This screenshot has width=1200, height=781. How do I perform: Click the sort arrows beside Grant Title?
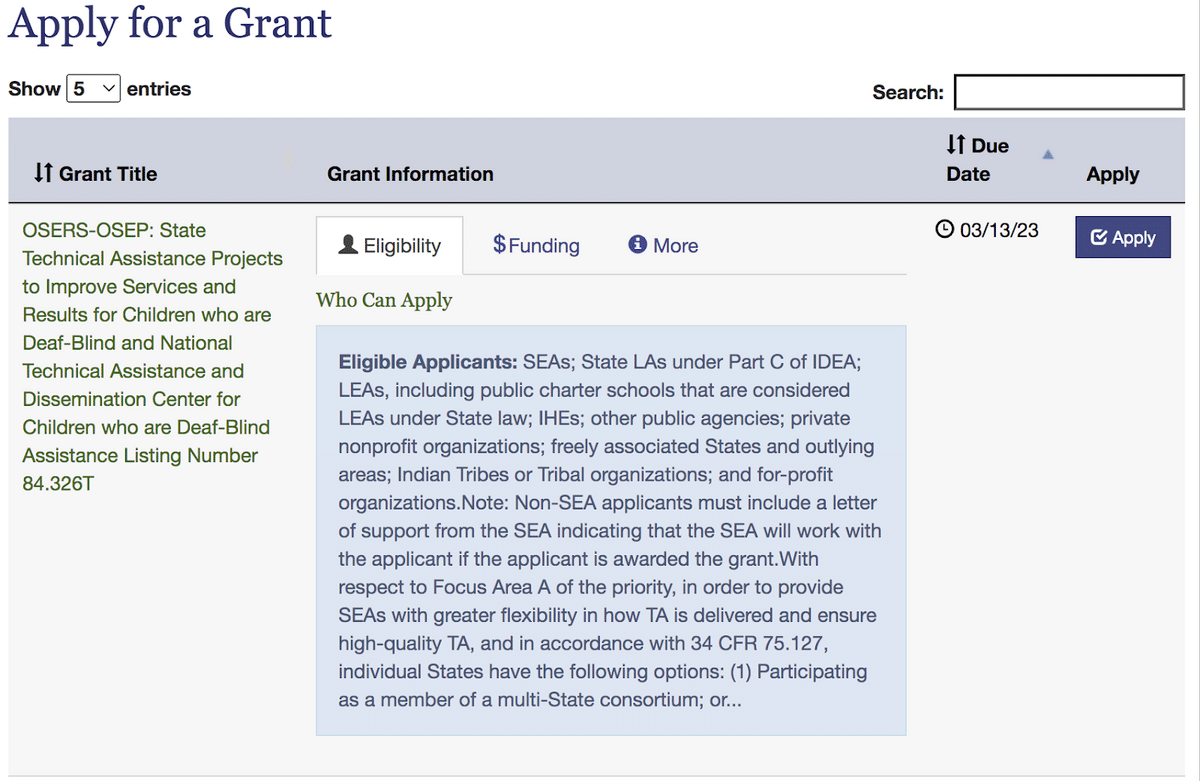(x=42, y=174)
